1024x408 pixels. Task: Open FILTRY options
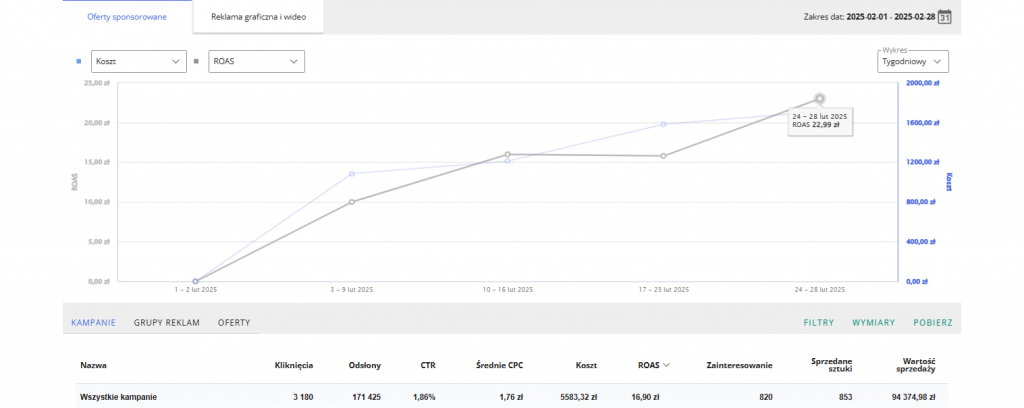pos(819,323)
